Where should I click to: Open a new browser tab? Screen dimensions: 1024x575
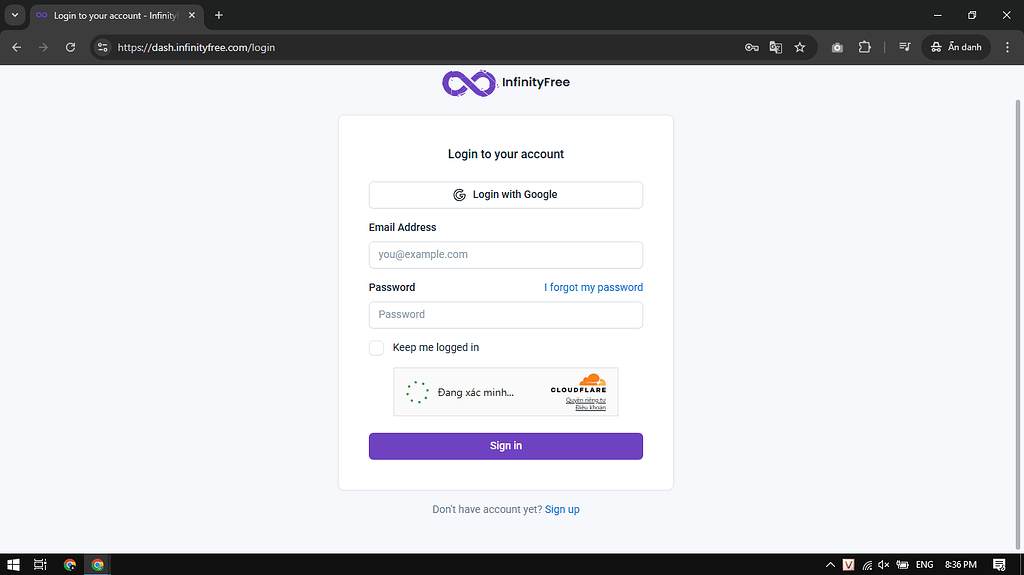(219, 15)
